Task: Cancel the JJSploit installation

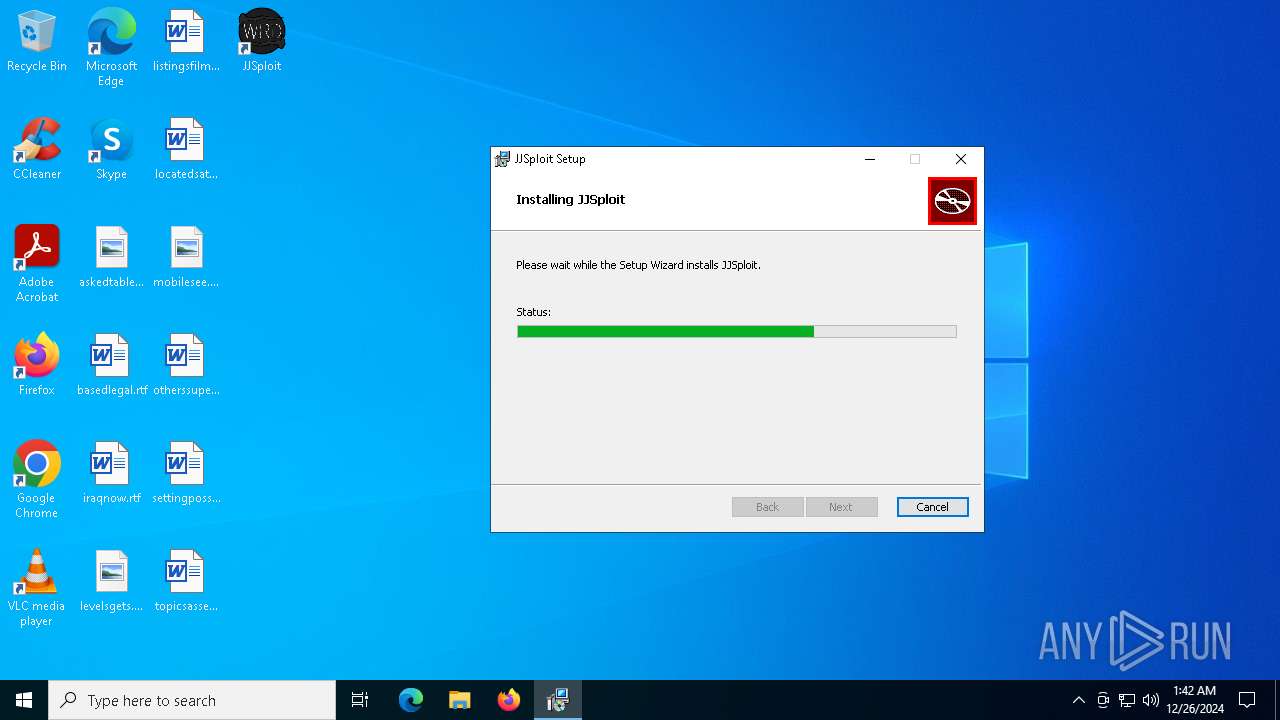Action: (932, 507)
